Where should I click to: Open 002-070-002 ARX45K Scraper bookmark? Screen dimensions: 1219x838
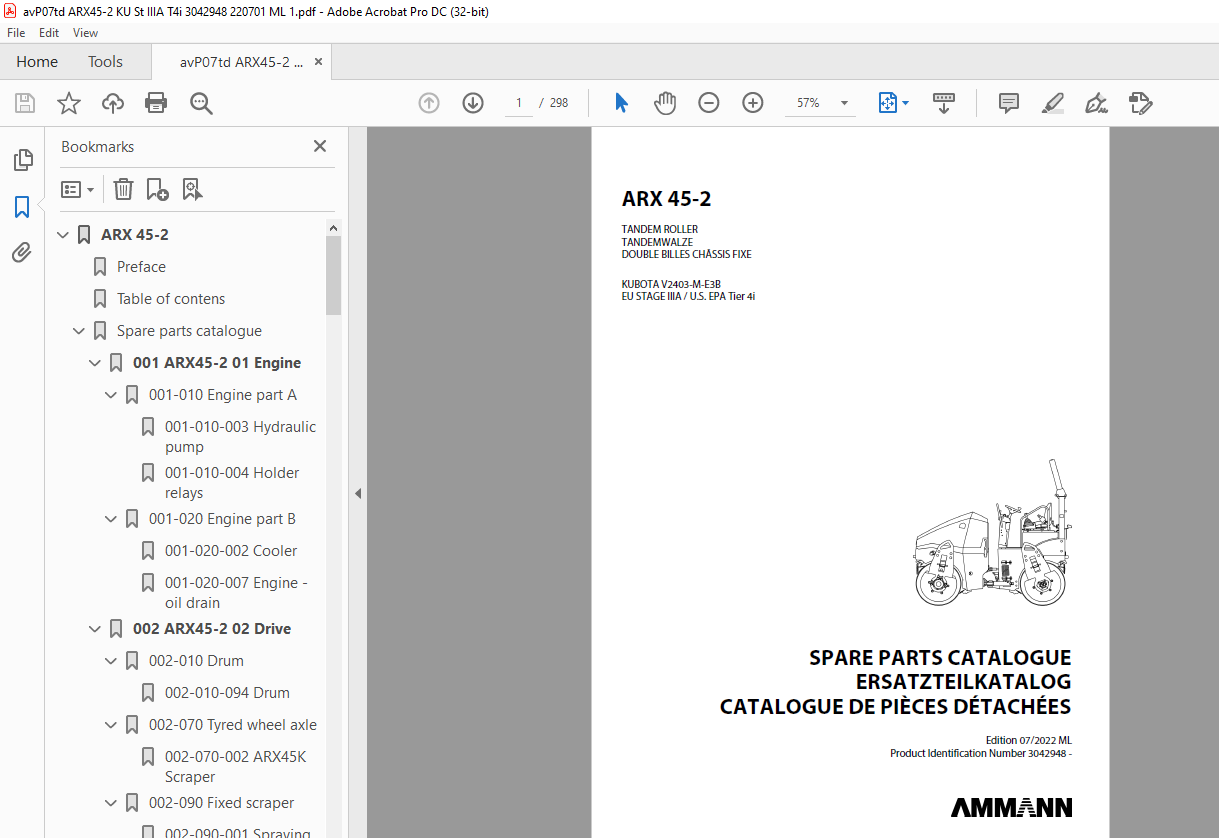point(236,767)
